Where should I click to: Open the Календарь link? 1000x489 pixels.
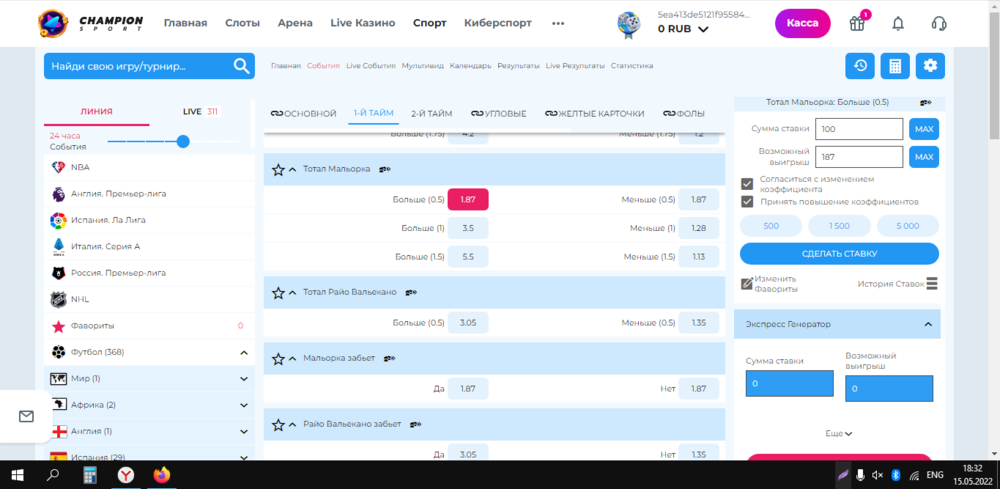(471, 66)
